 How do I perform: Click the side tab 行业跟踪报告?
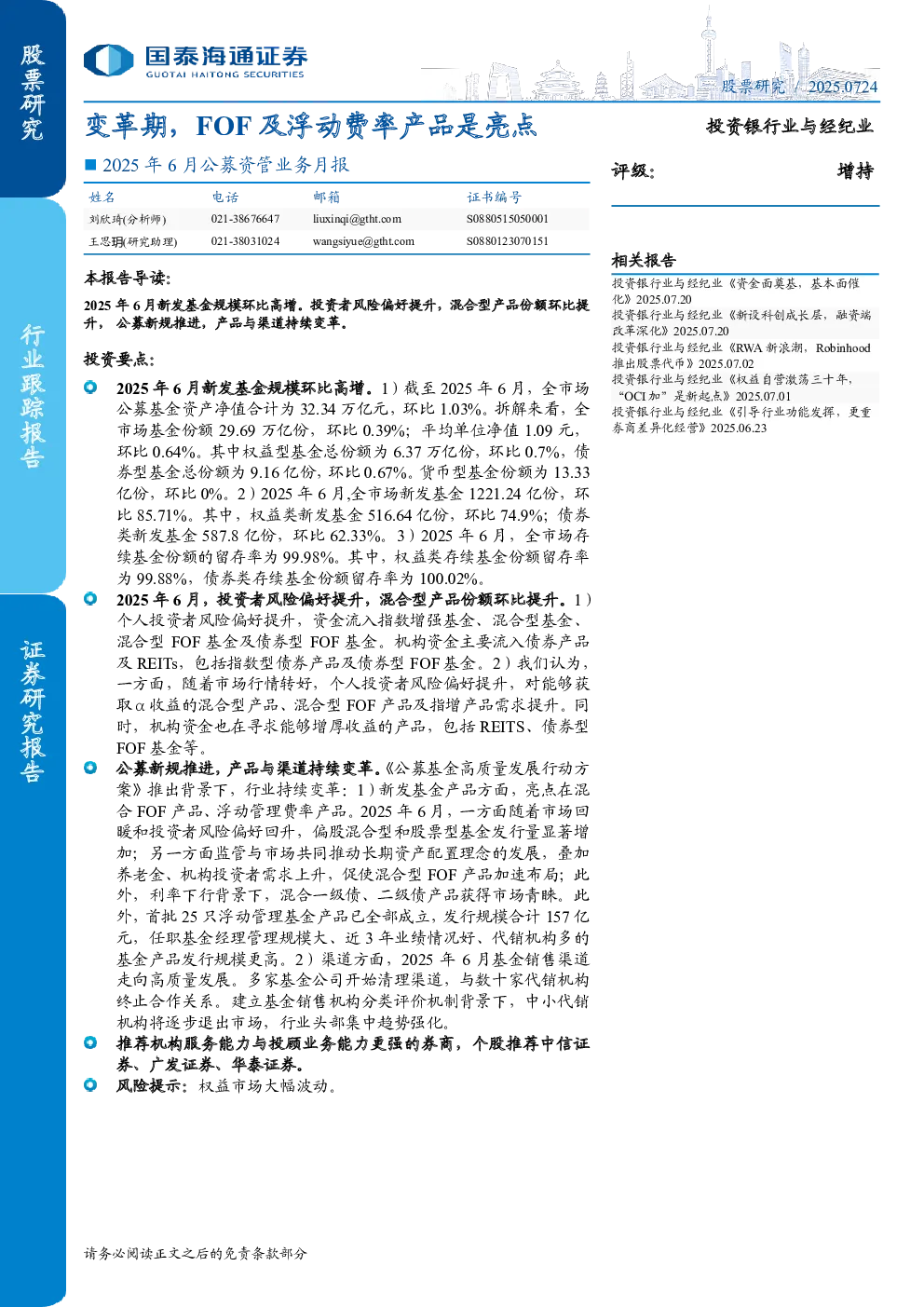(x=33, y=395)
